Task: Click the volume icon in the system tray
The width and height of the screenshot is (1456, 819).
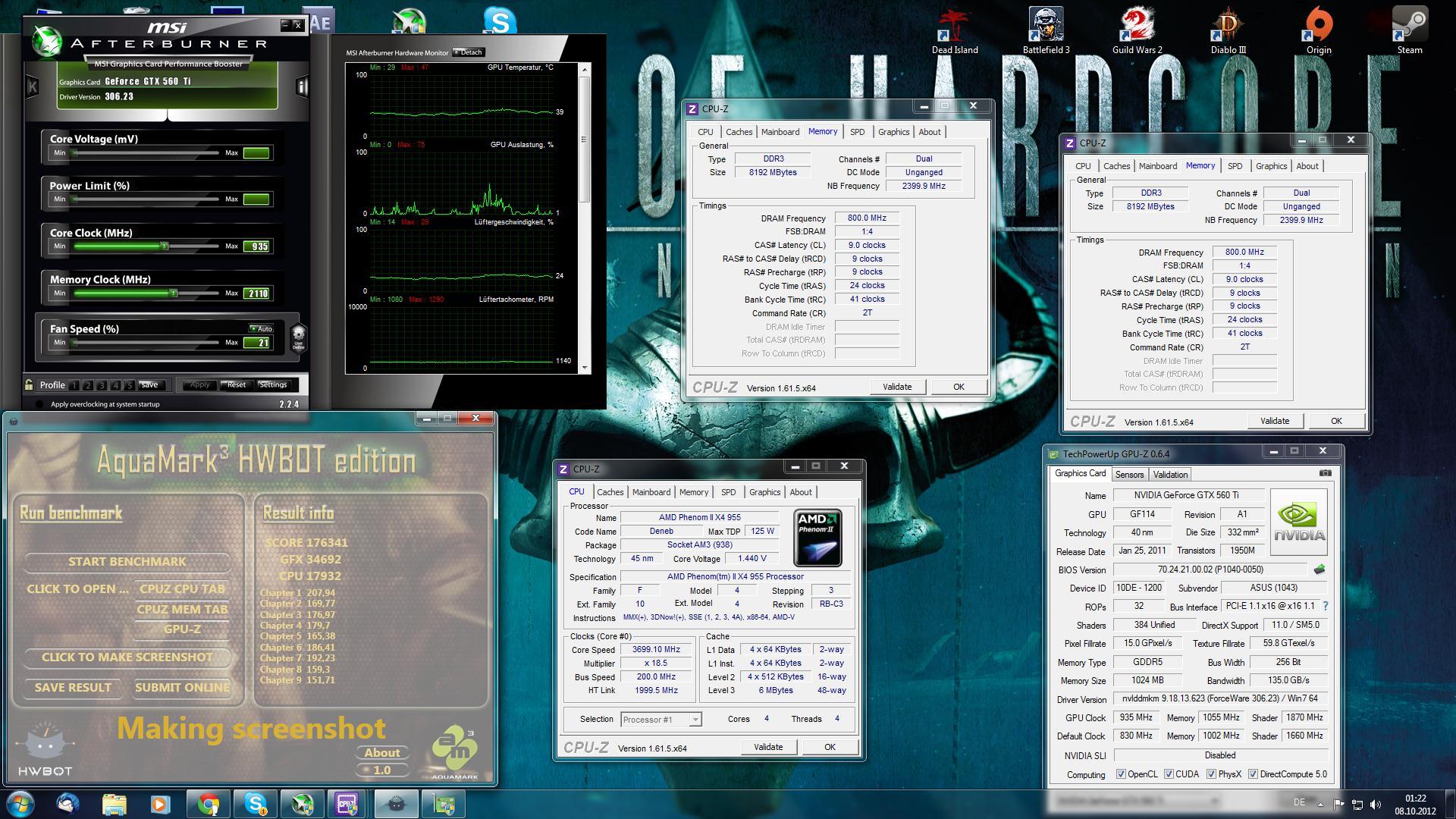Action: click(1376, 804)
